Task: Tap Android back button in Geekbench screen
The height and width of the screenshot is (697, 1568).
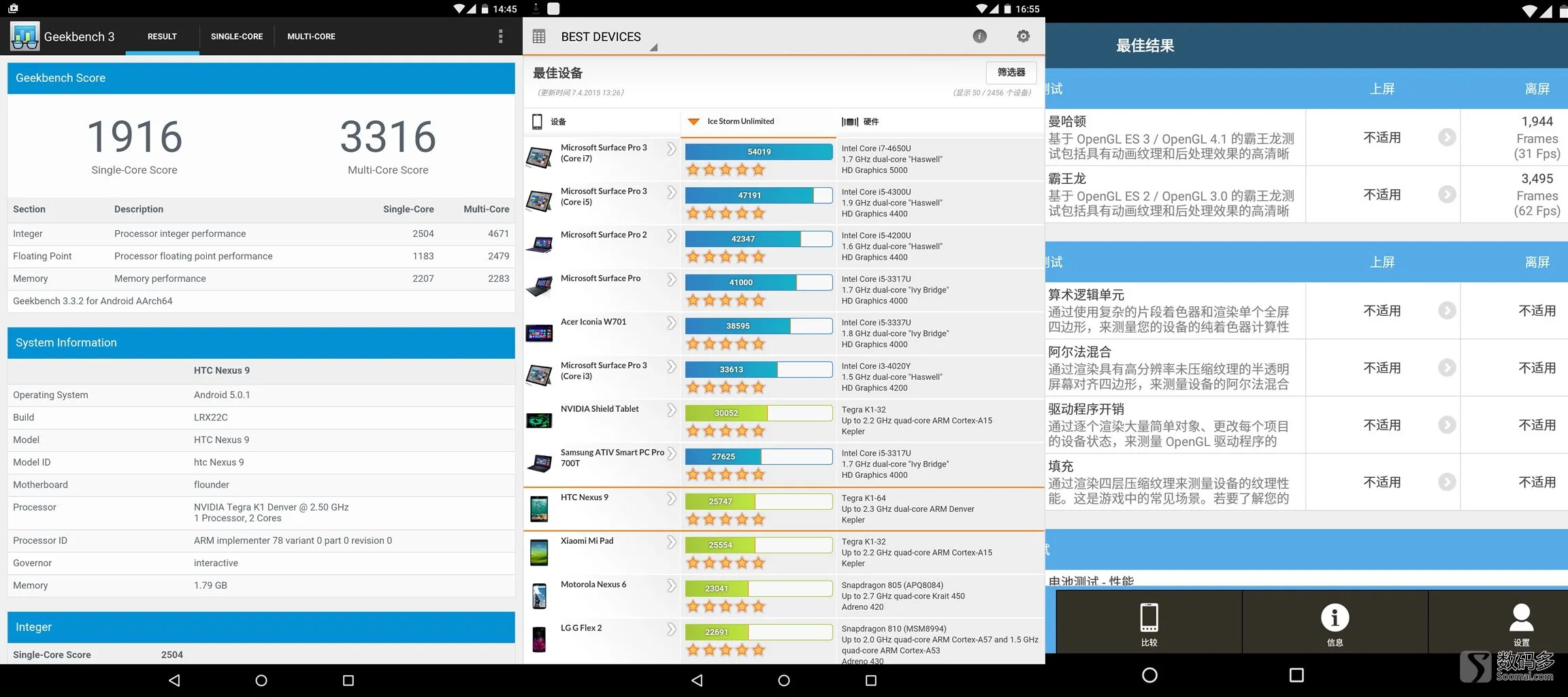Action: 174,680
